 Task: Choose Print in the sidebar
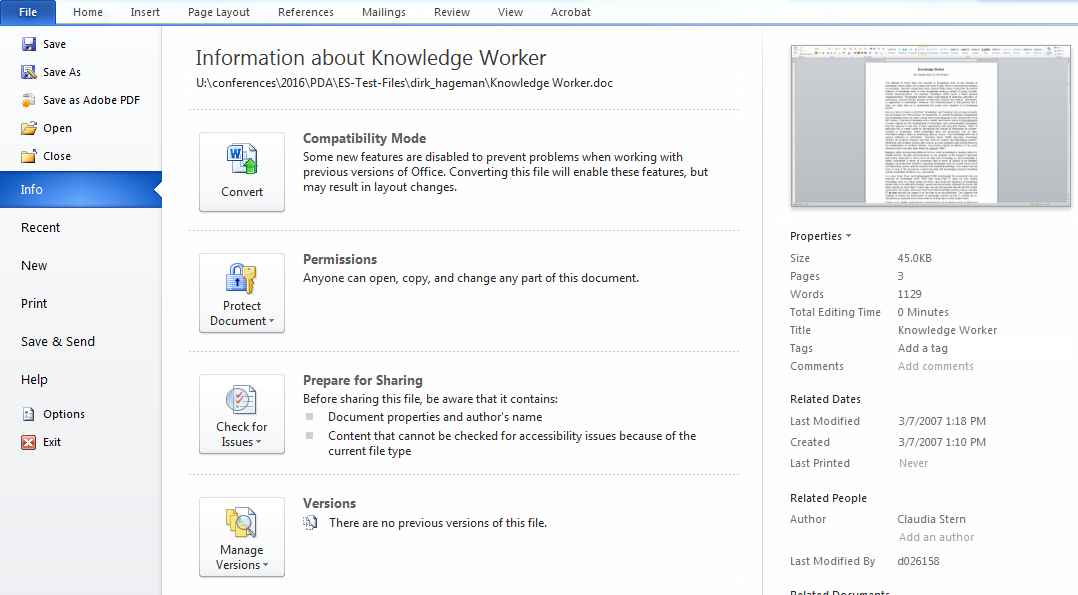tap(34, 303)
